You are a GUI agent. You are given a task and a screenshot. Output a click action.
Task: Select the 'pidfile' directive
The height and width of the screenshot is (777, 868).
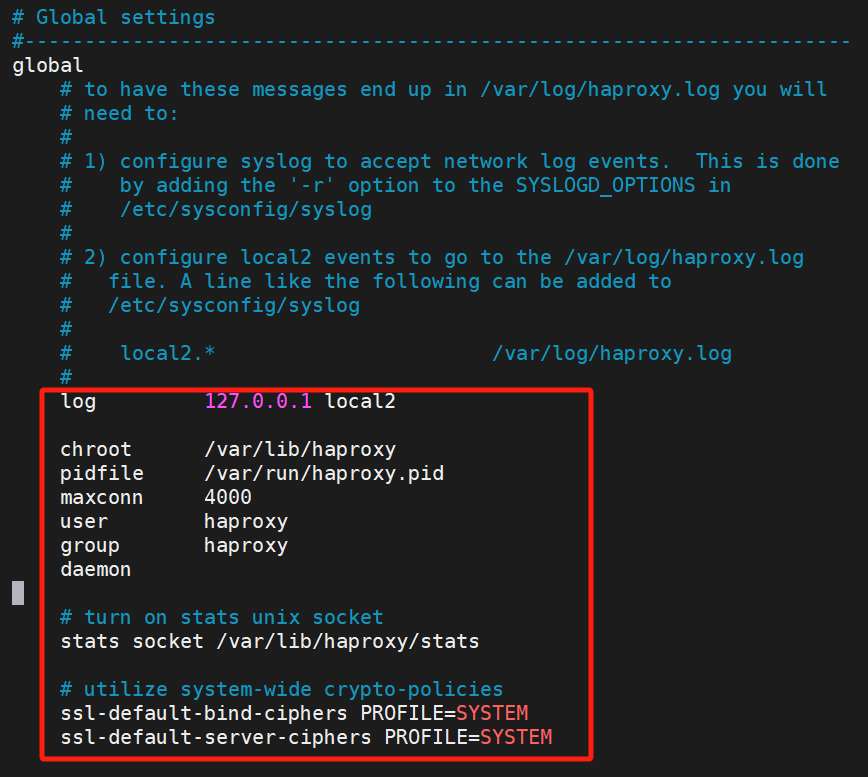(x=101, y=473)
